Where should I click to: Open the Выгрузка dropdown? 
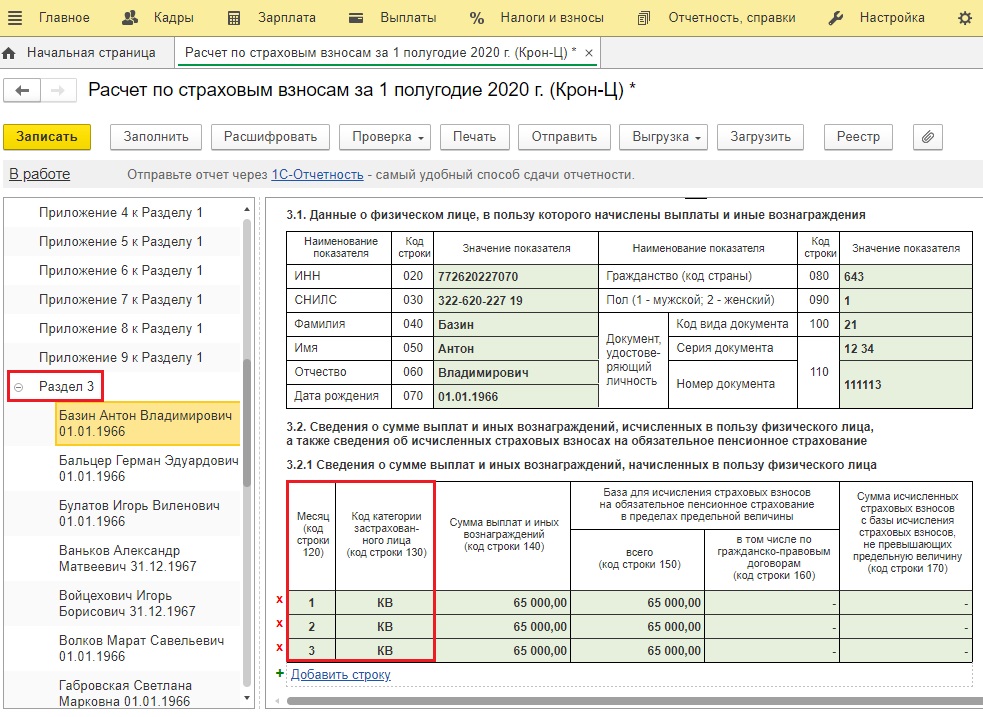(x=663, y=137)
